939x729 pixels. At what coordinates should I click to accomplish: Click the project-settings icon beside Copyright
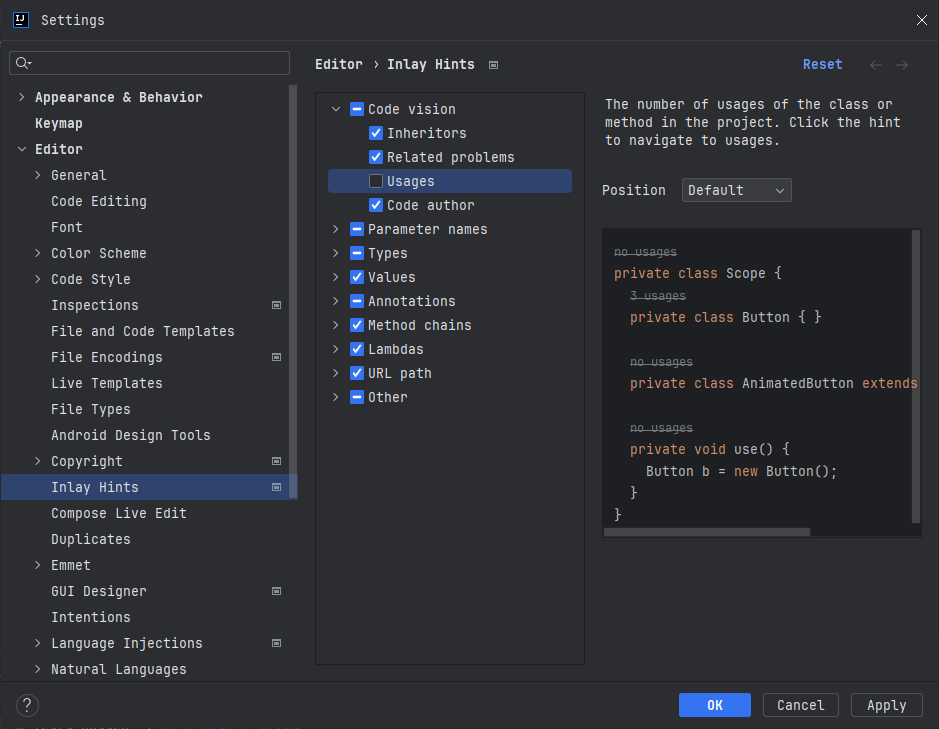point(277,461)
